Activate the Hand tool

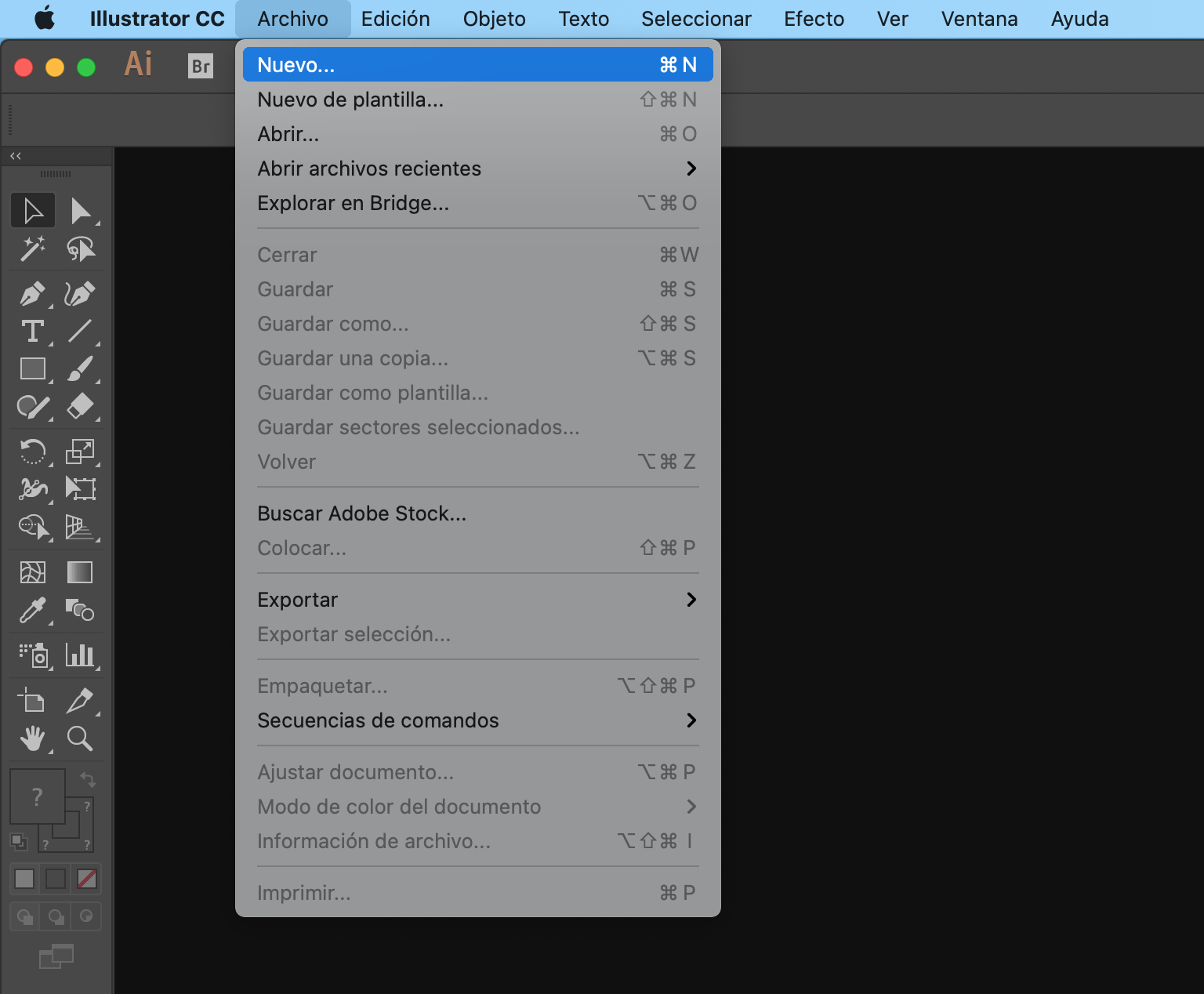pos(33,738)
